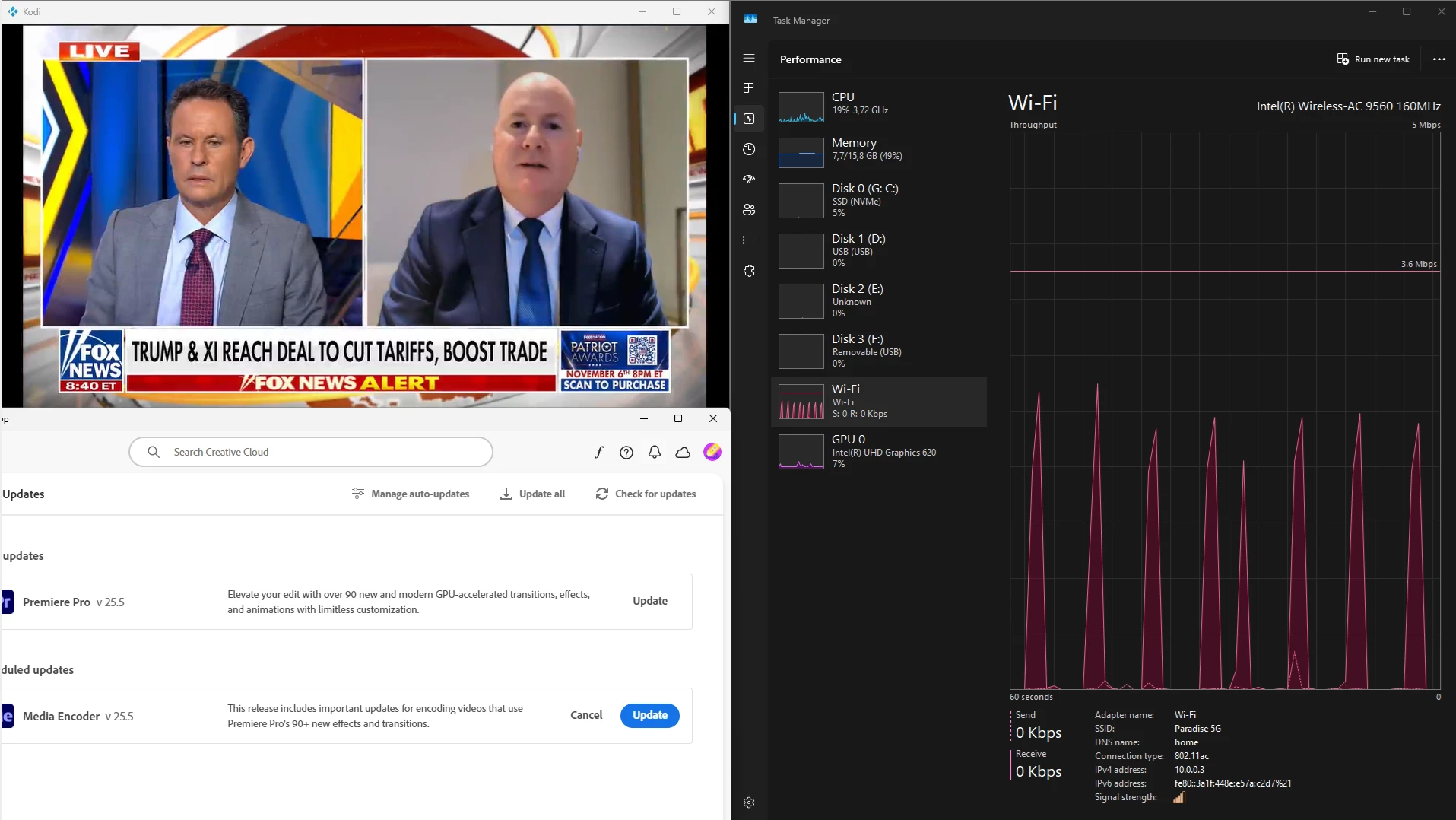Click Check for updates
Screen dimensions: 1456x820
(x=646, y=494)
